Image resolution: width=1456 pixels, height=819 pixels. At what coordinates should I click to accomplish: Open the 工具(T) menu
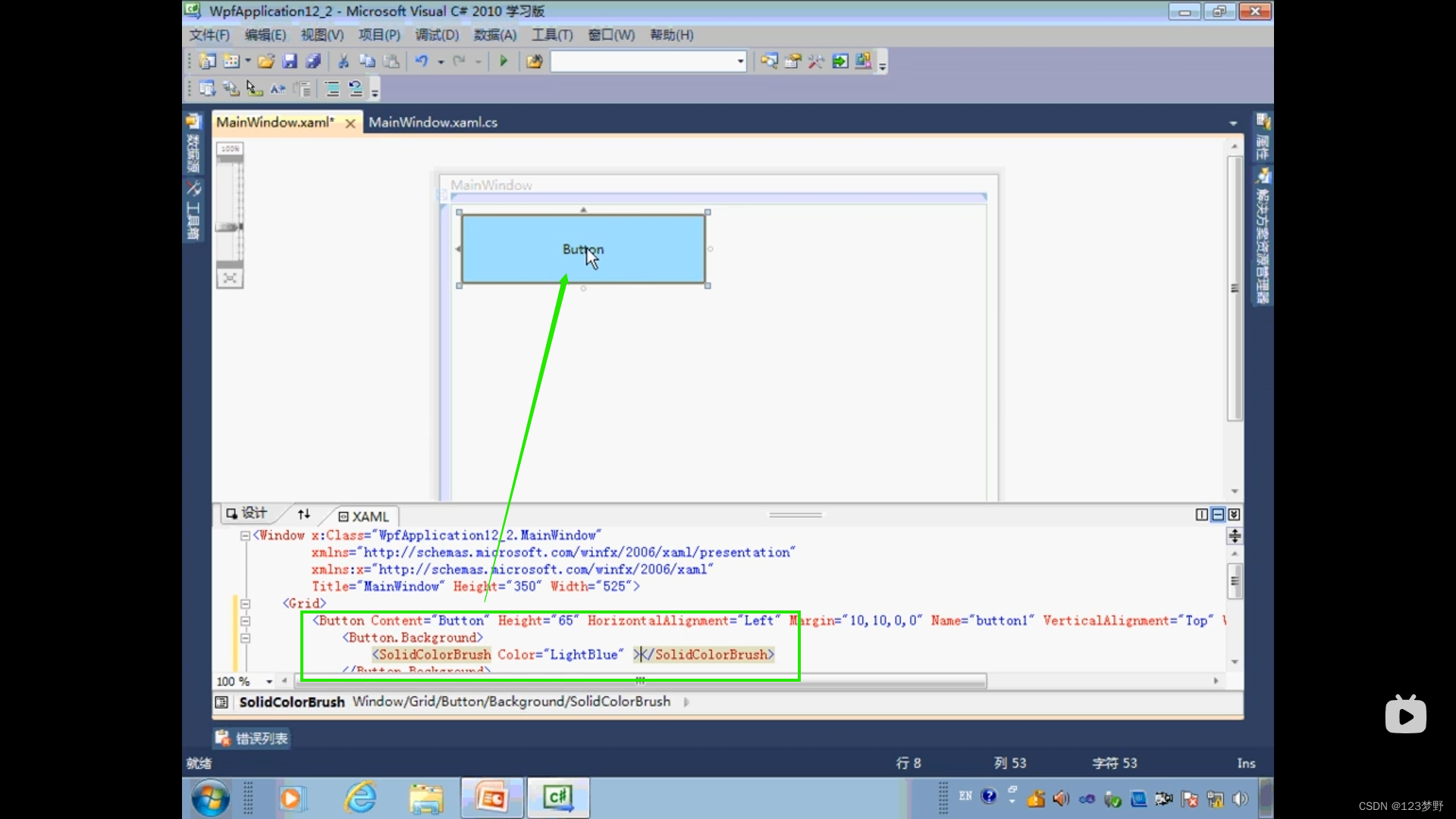click(x=552, y=35)
